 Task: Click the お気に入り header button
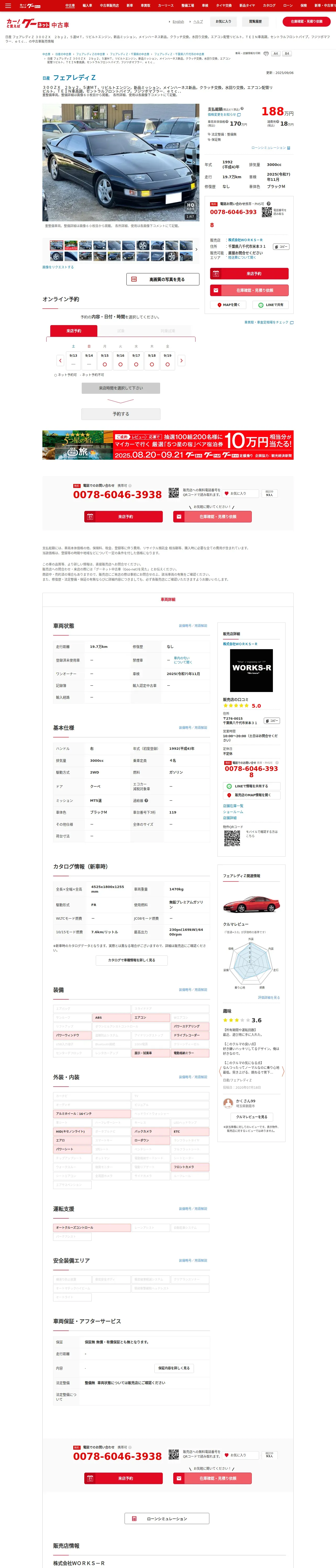tap(223, 21)
